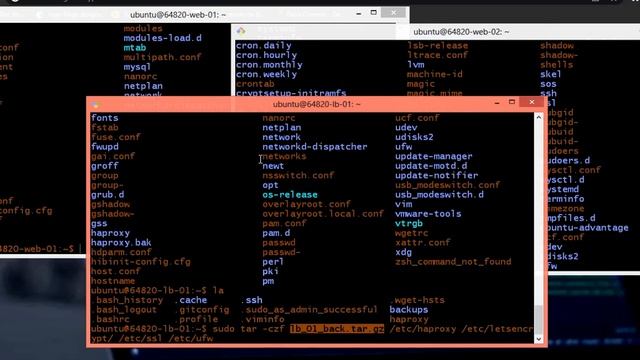Click the PuTTY icon in the web-02 title bar
640x360 pixels.
pos(241,31)
